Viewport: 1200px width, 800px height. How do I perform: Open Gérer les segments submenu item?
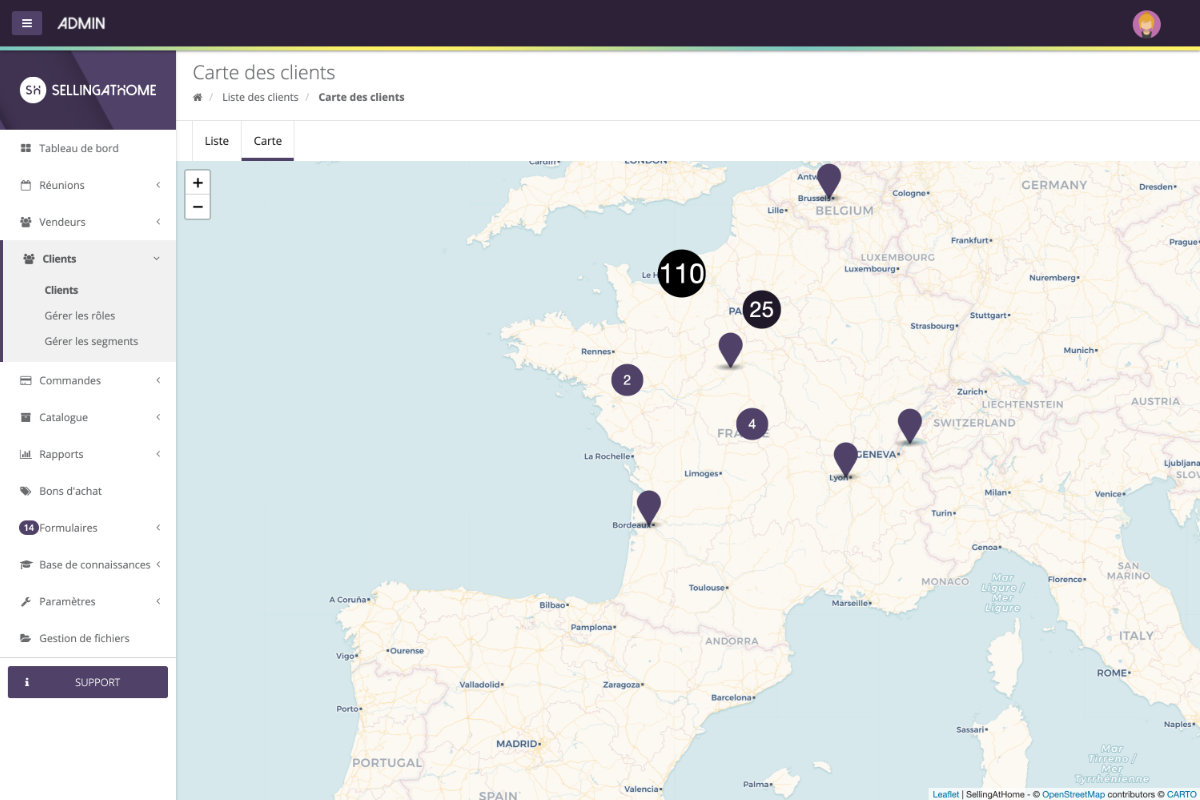pos(91,341)
